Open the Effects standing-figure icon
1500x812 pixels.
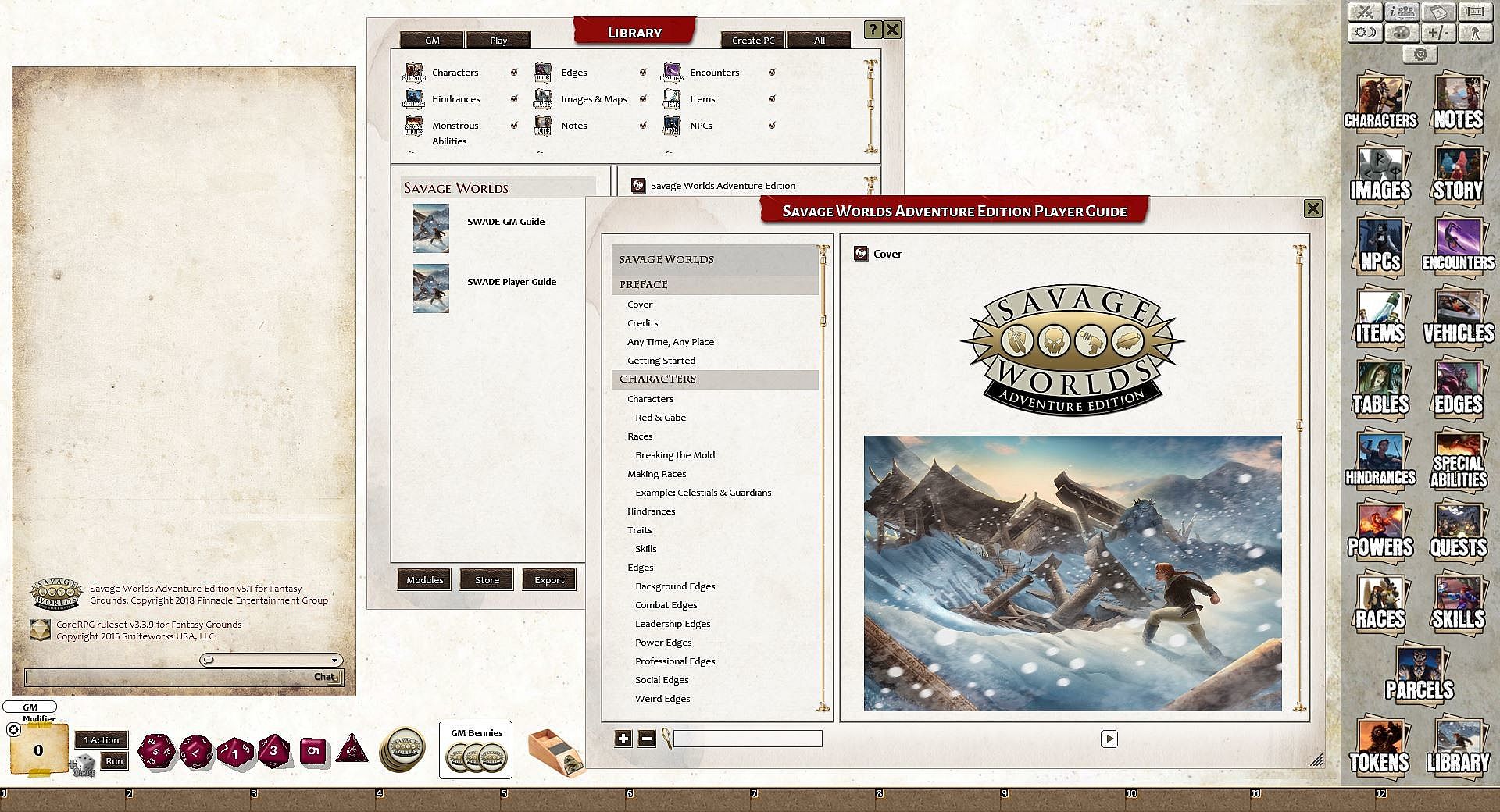(x=1475, y=33)
